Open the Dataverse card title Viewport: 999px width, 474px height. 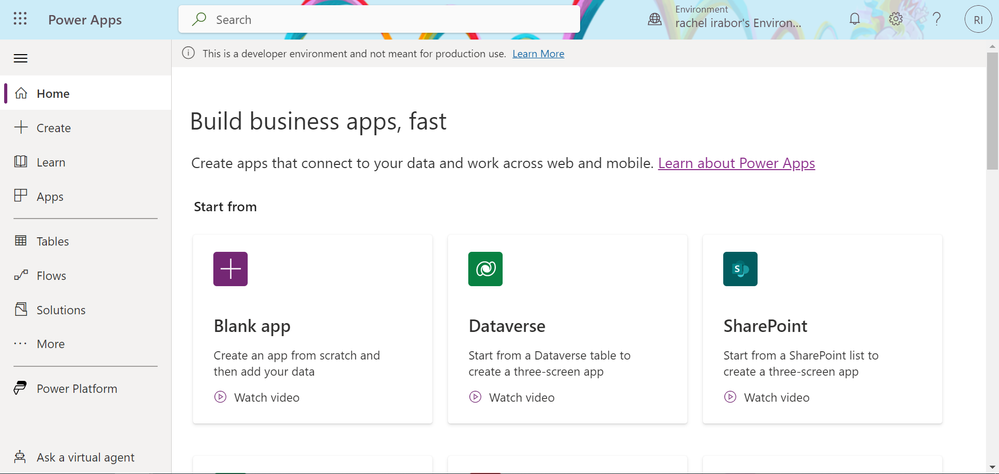click(507, 326)
